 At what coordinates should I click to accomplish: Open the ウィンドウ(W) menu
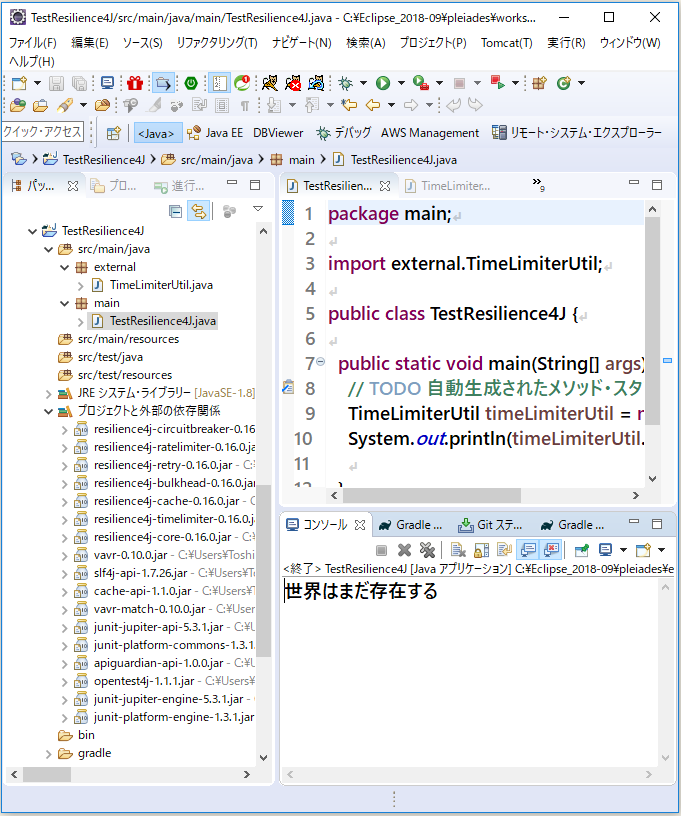pos(630,43)
